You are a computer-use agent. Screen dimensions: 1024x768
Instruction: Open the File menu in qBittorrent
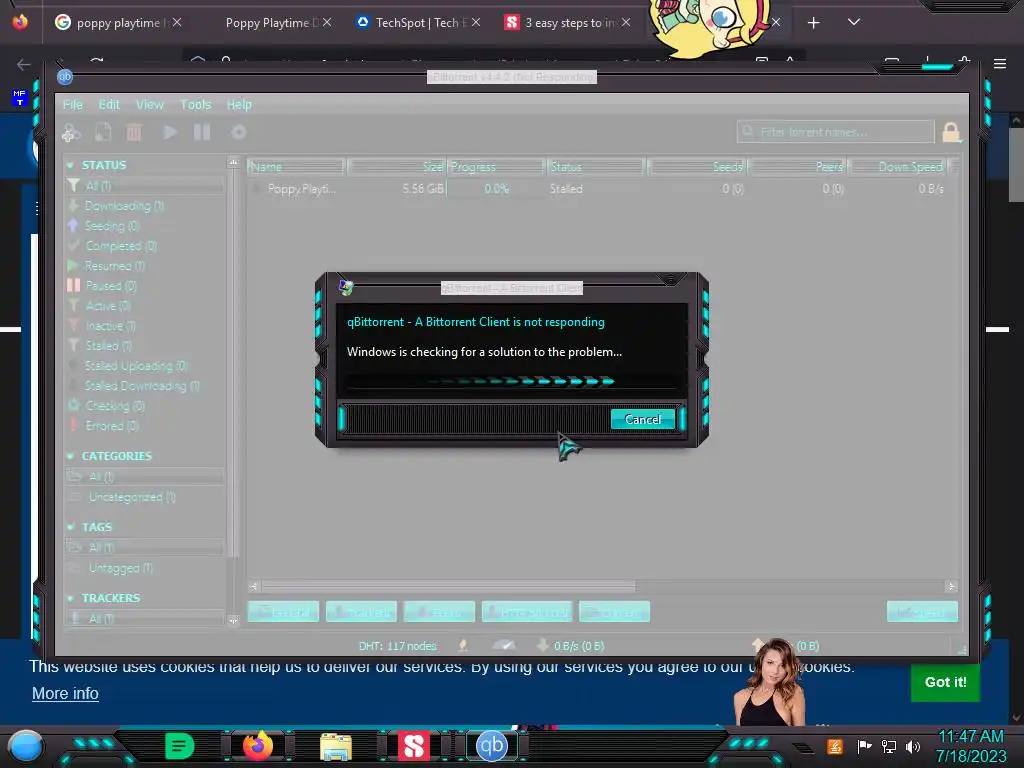point(72,104)
